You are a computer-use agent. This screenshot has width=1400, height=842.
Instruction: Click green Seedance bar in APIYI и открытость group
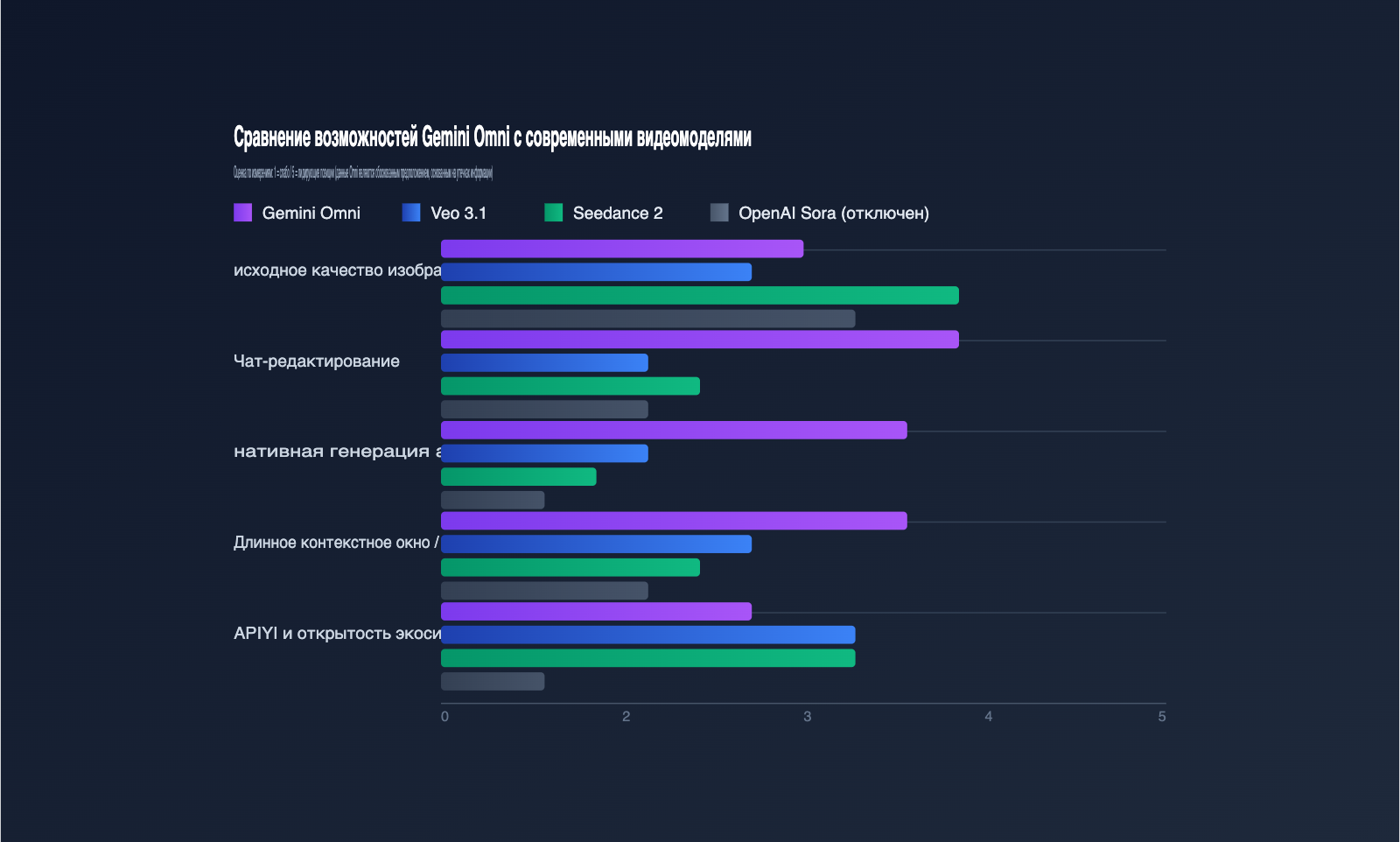click(648, 658)
